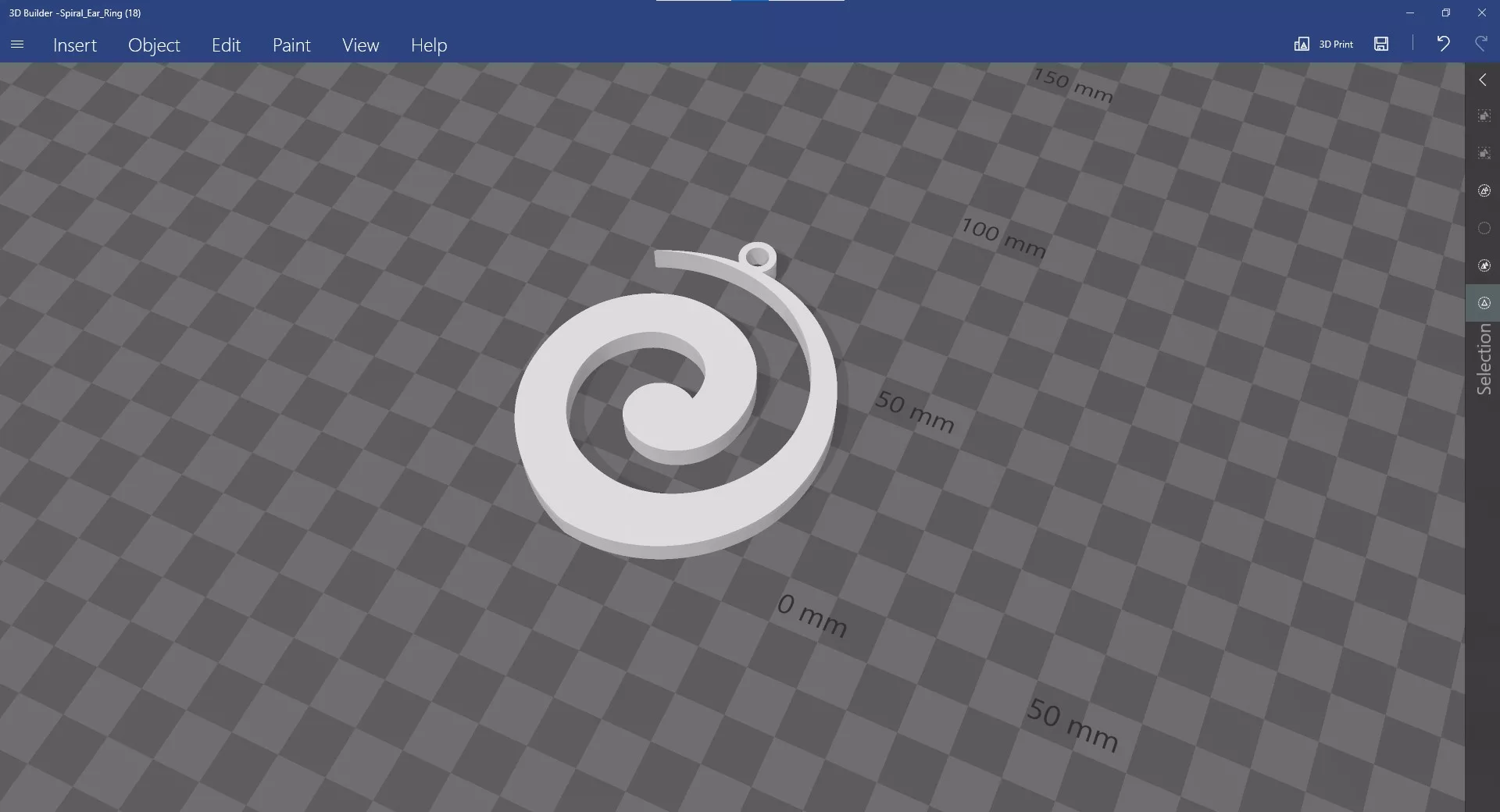Viewport: 1500px width, 812px height.
Task: Restore down the 3D Builder window
Action: [x=1445, y=12]
